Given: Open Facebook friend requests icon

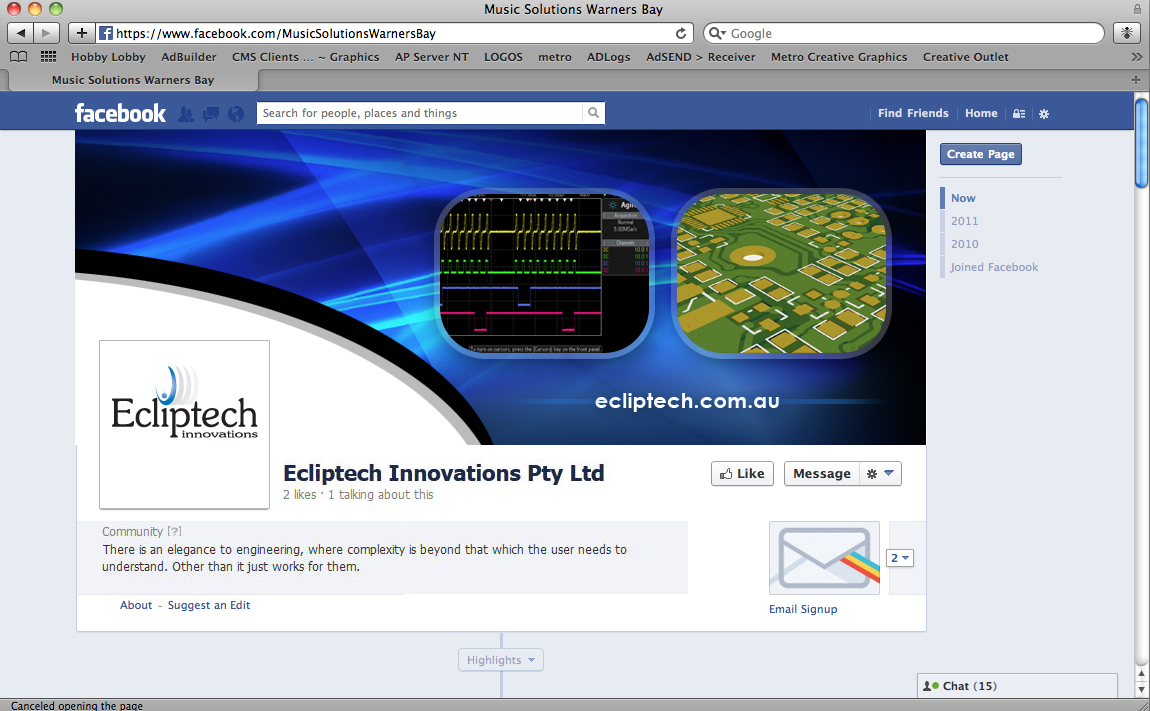Looking at the screenshot, I should [186, 114].
